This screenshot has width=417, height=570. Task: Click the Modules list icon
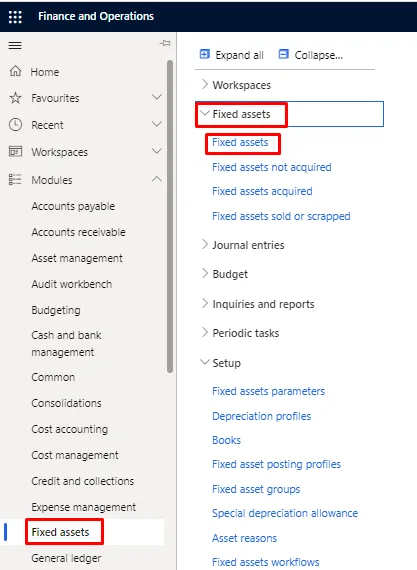click(x=15, y=179)
